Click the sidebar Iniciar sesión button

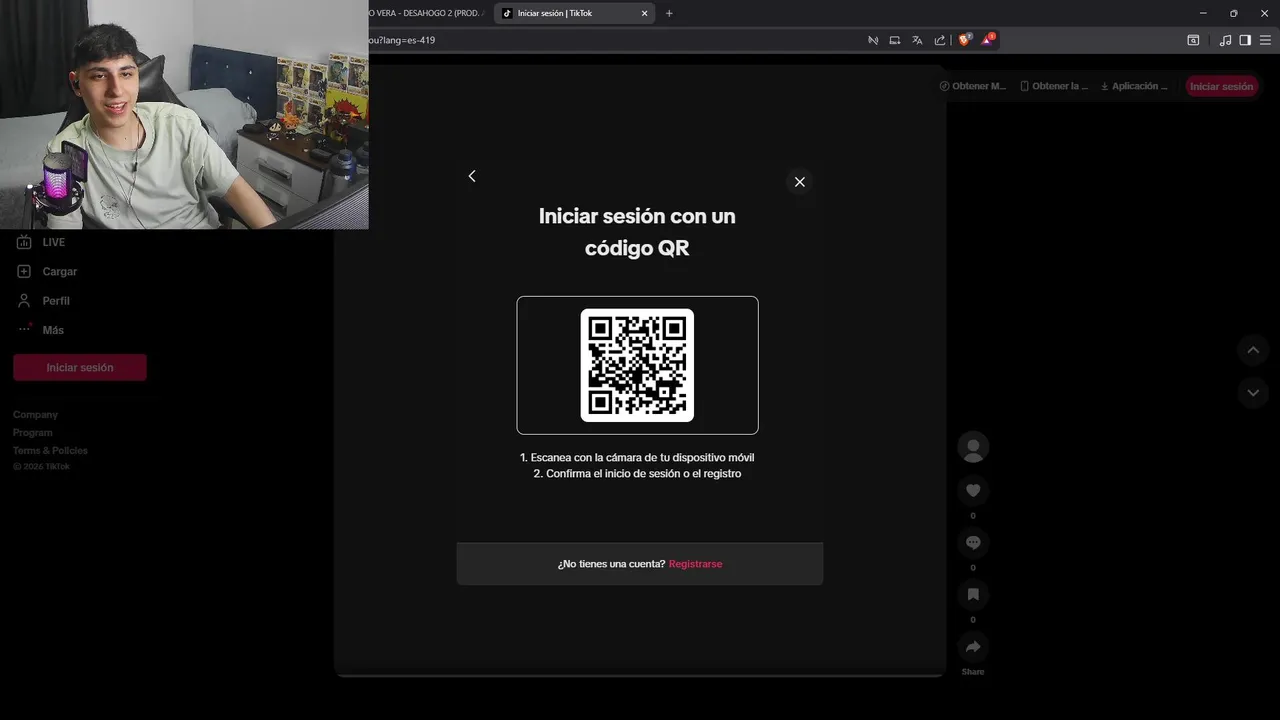coord(80,367)
